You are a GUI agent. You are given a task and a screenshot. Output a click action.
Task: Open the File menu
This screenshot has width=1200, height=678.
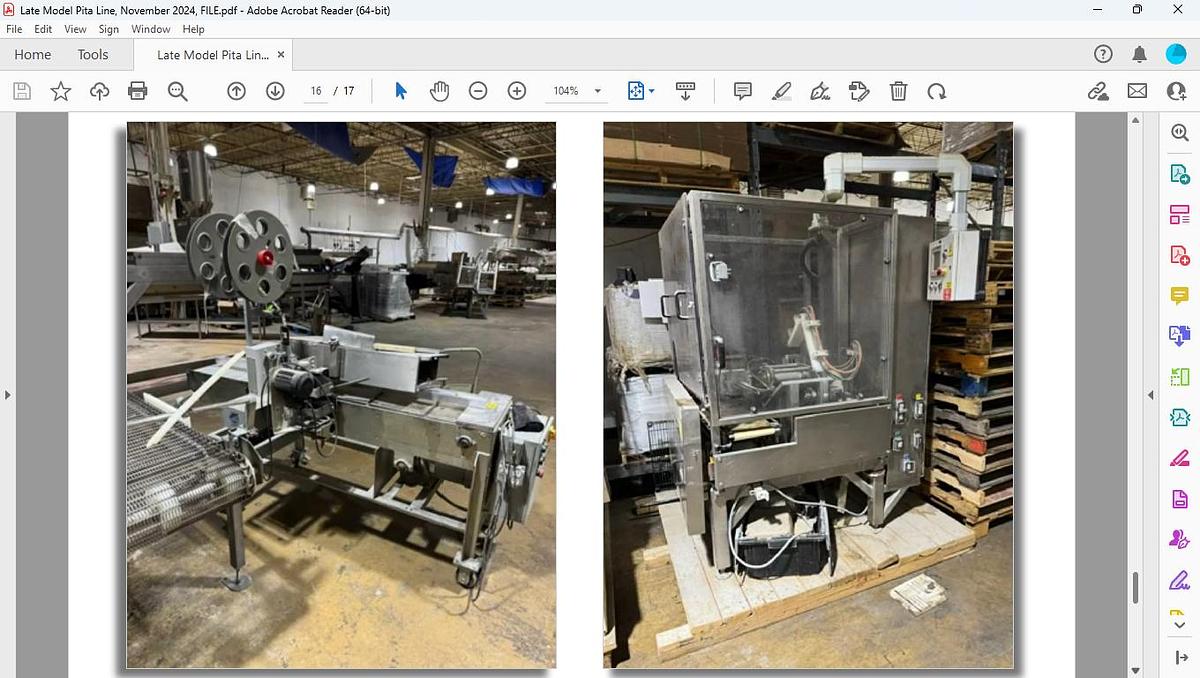pyautogui.click(x=14, y=29)
